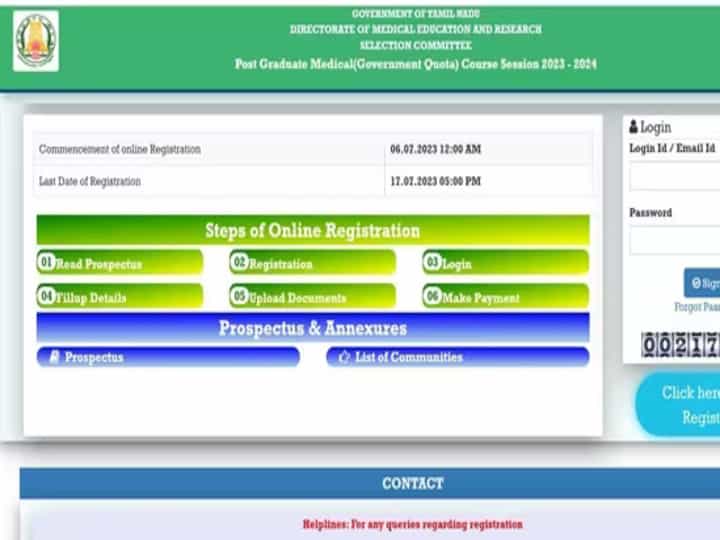
Task: Click the Click here to Register button
Action: tap(678, 404)
